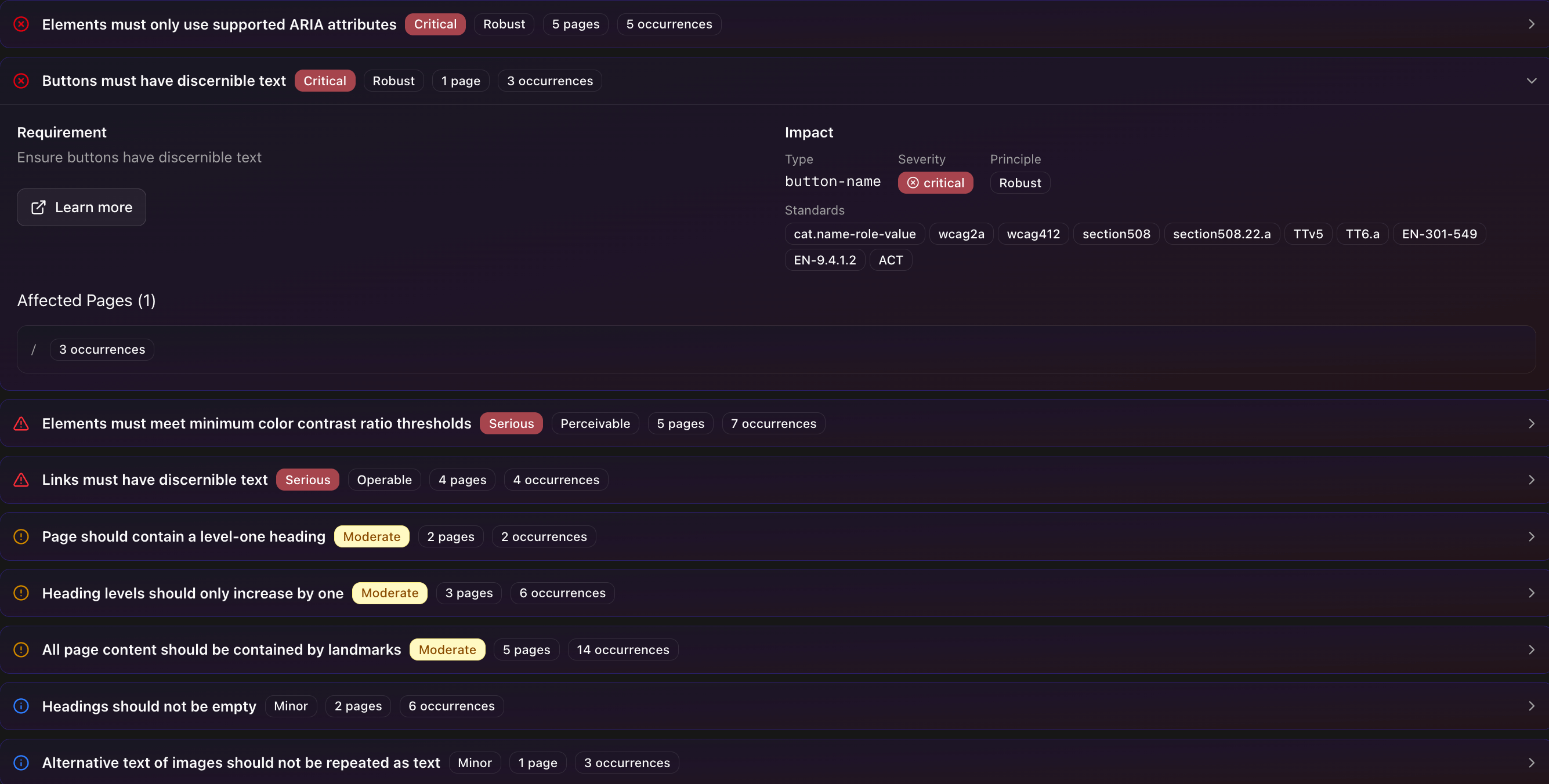Click the alert icon beside the landmarks rule
The height and width of the screenshot is (784, 1549).
click(21, 649)
